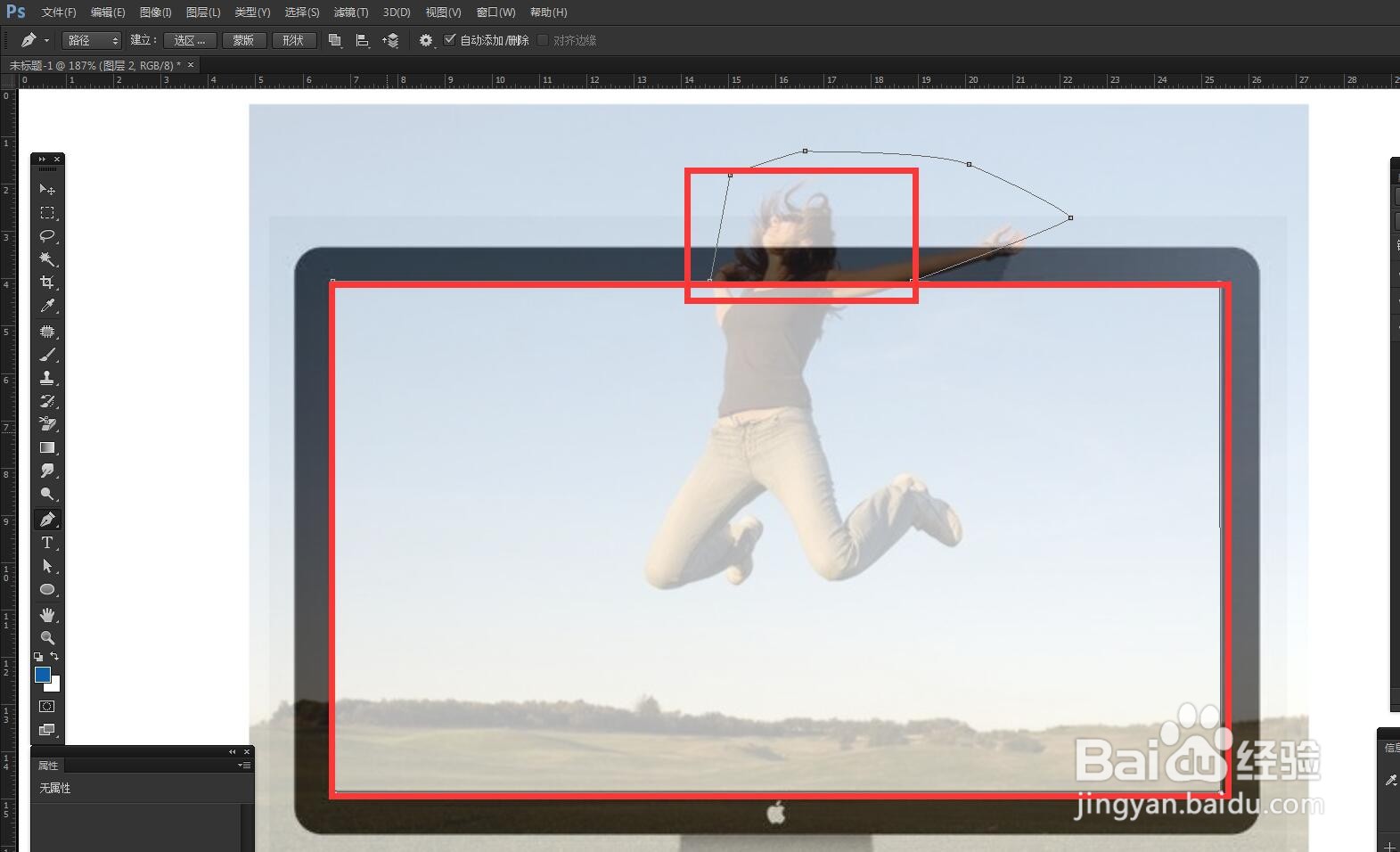Open the 类型(Y) menu
Viewport: 1400px width, 852px height.
(252, 12)
